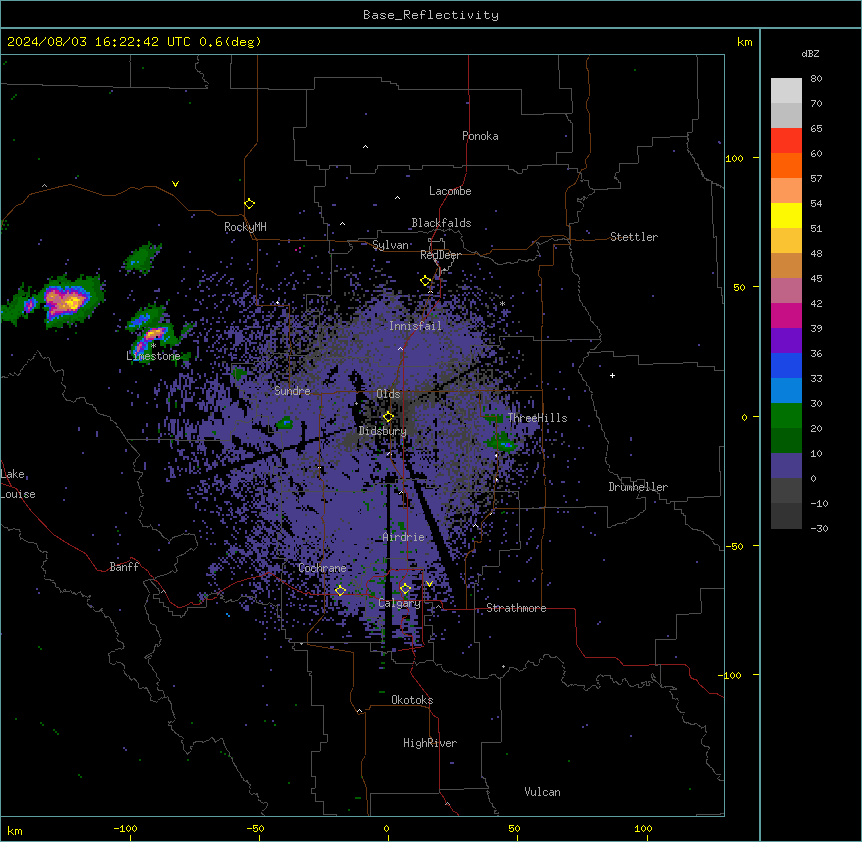Click the Lacombe city label

point(450,191)
